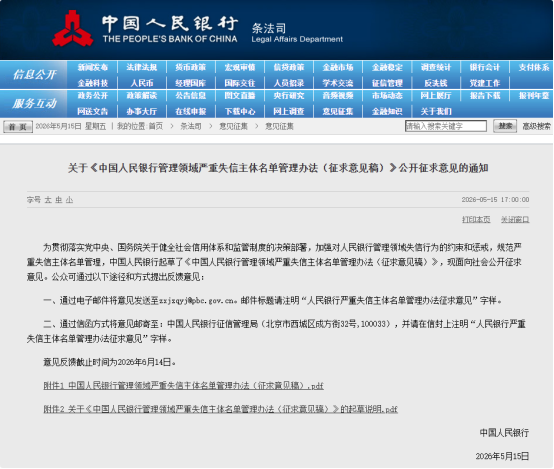The width and height of the screenshot is (554, 469).
Task: Open attachment 附件2 起草说明 pdf
Action: point(220,409)
